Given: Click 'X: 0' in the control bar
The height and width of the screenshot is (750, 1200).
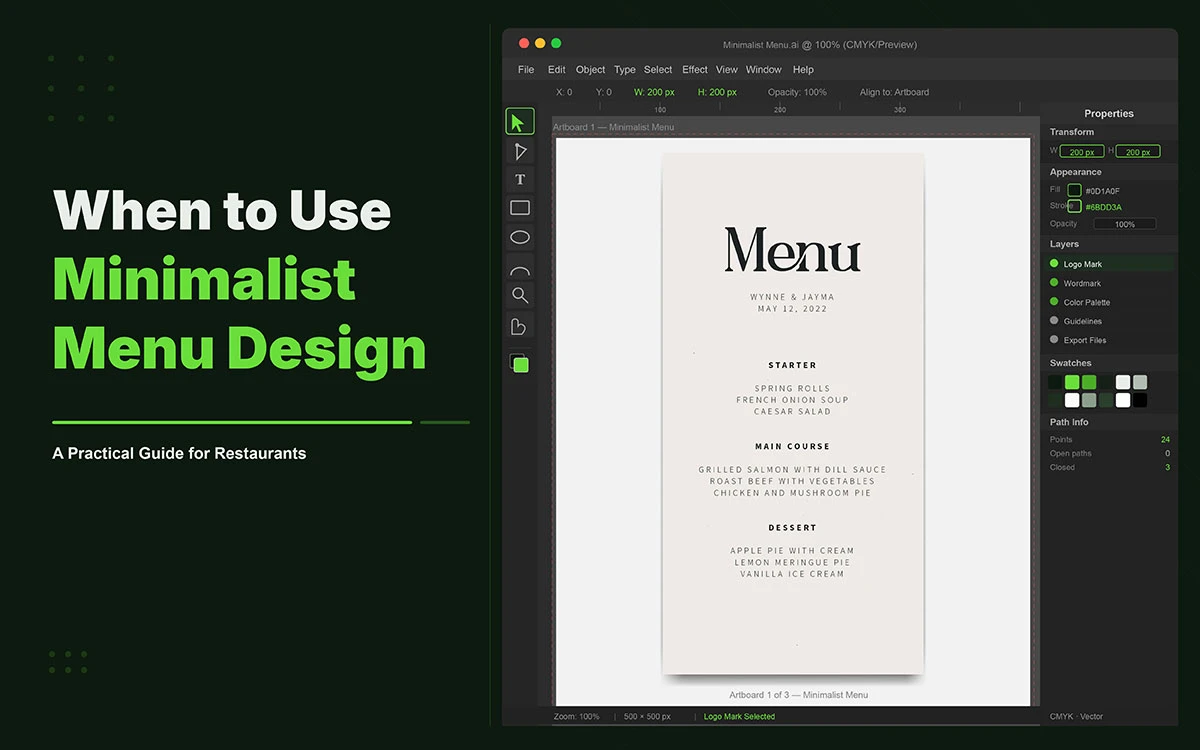Looking at the screenshot, I should pyautogui.click(x=564, y=92).
